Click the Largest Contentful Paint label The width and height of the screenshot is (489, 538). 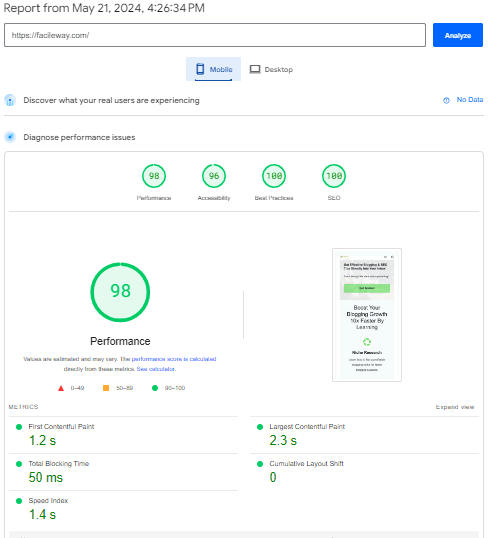(x=307, y=426)
